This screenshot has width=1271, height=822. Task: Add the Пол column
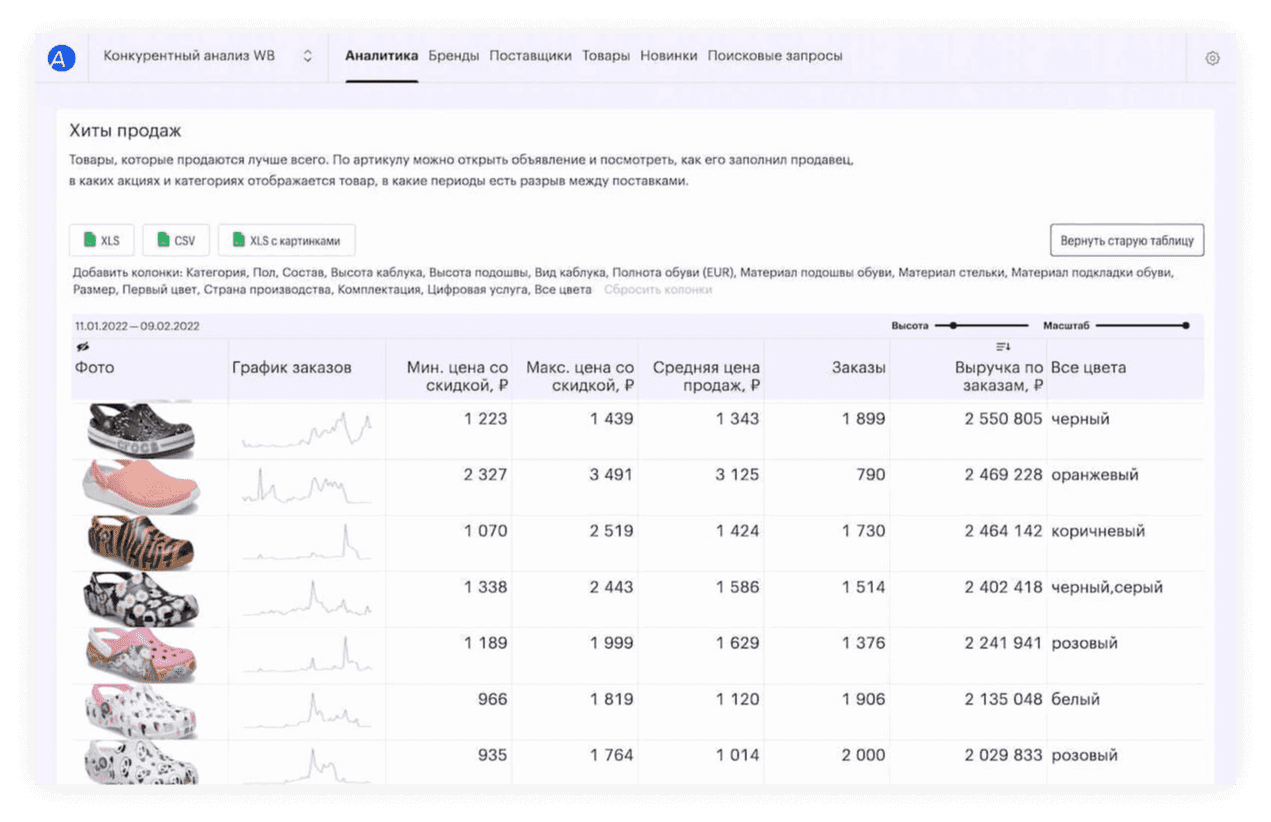coord(263,272)
